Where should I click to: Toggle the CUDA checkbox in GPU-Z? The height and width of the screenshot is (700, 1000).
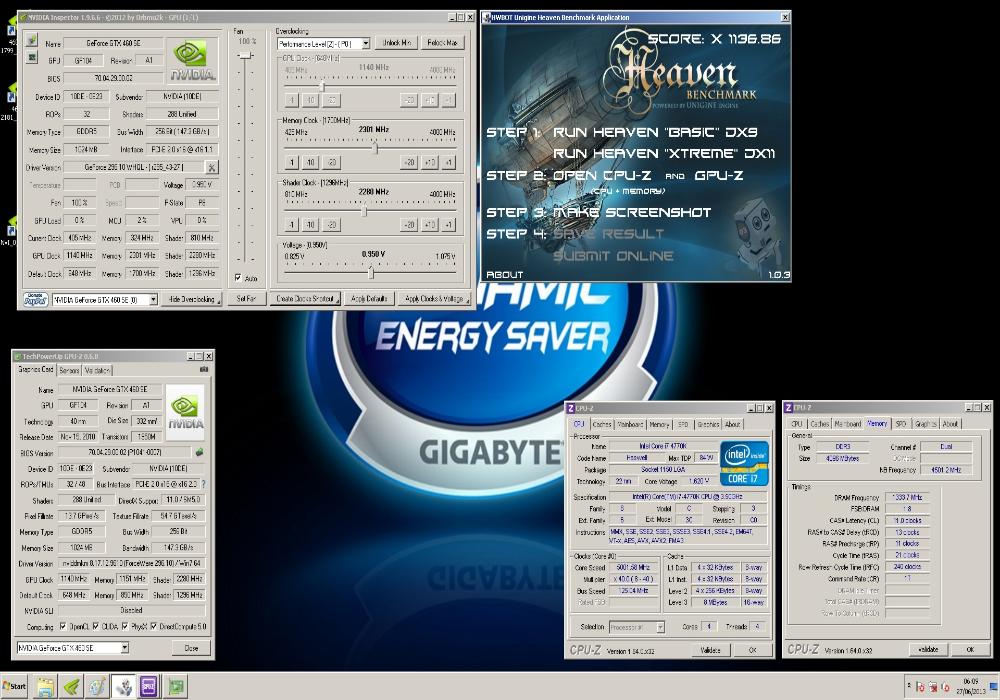(96, 626)
